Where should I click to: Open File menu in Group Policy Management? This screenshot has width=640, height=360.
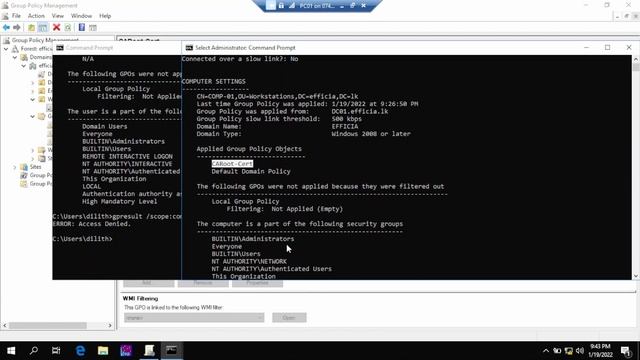16,16
